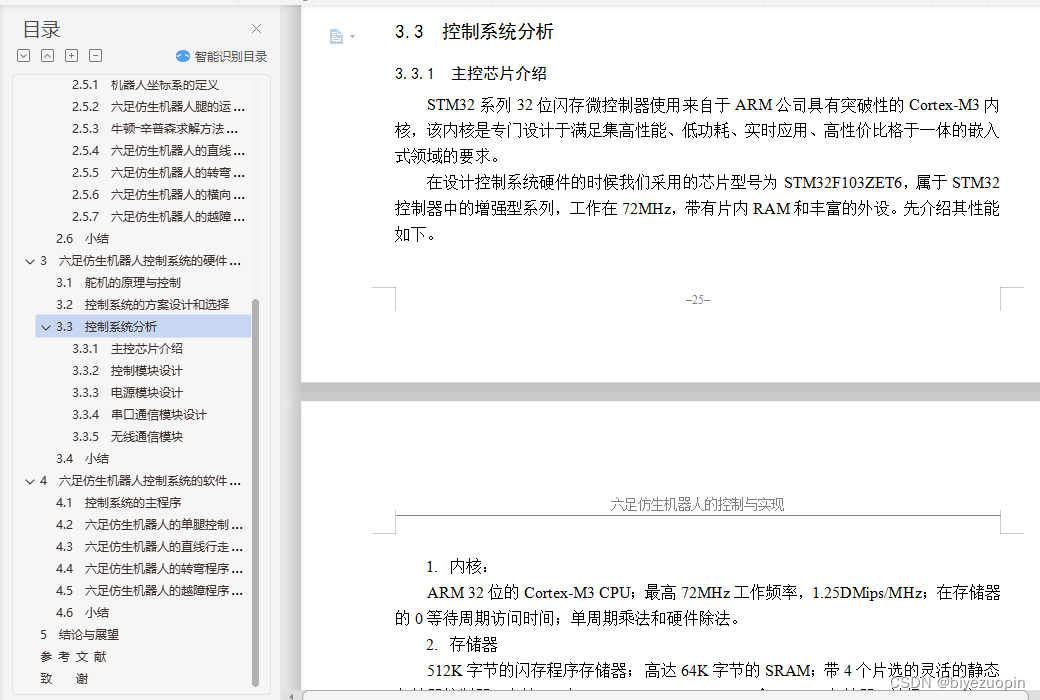Viewport: 1040px width, 700px height.
Task: Go to 2.5.1 机器人坐标系的定义
Action: 145,85
